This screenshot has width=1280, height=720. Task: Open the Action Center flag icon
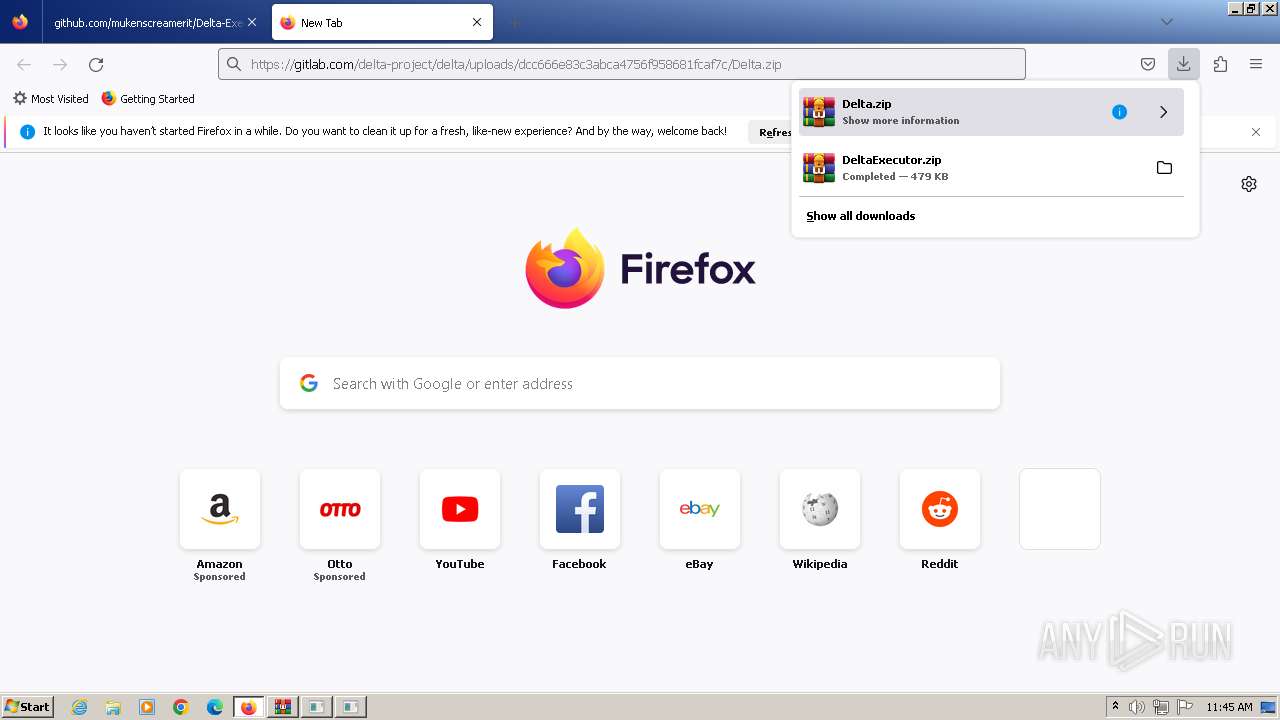click(1185, 707)
